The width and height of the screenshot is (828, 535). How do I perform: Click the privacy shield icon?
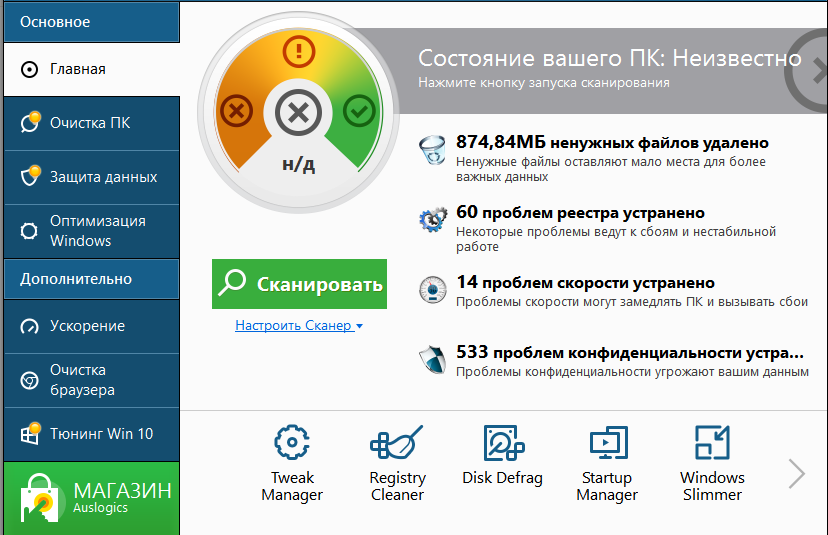click(432, 359)
